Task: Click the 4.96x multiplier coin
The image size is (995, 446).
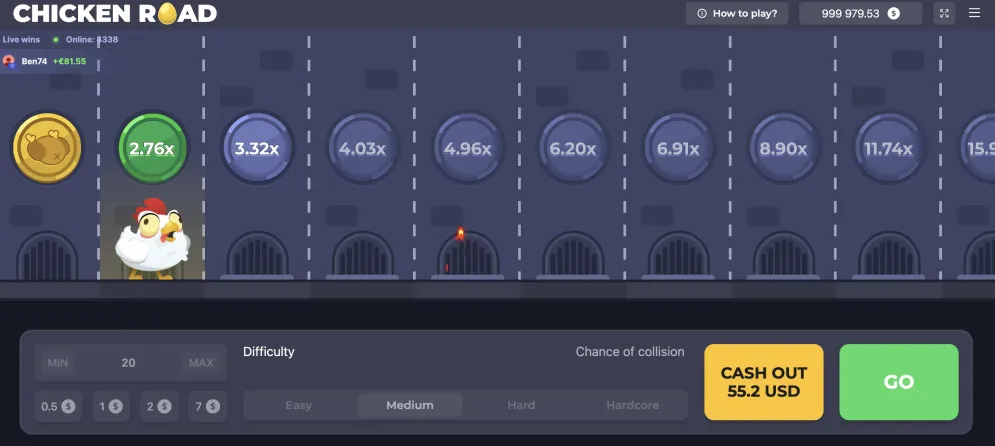Action: pos(467,148)
